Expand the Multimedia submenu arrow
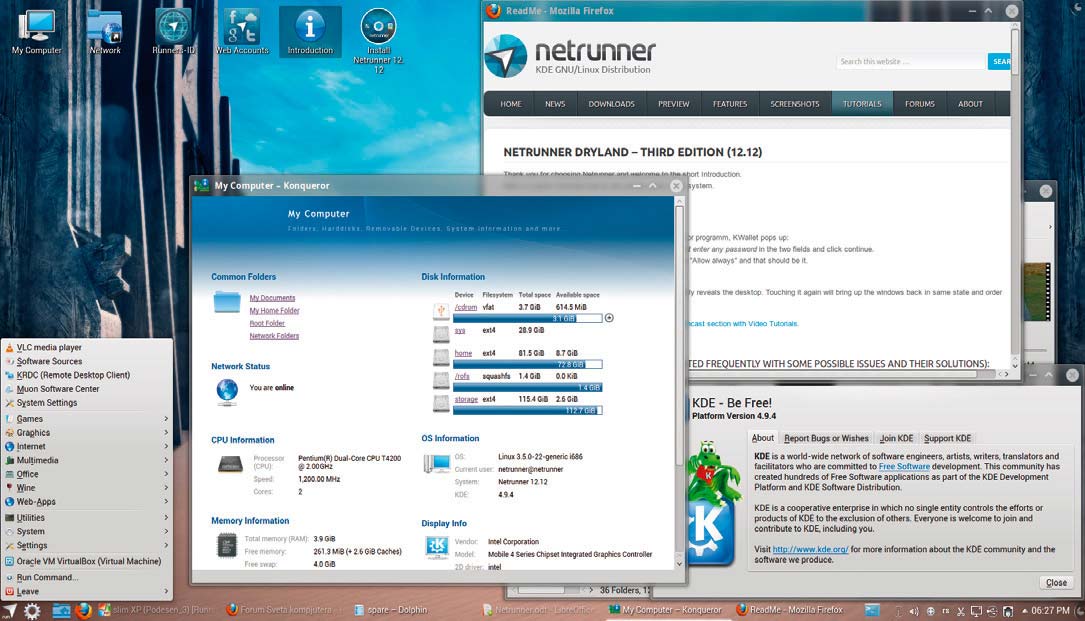This screenshot has height=621, width=1085. pos(166,460)
